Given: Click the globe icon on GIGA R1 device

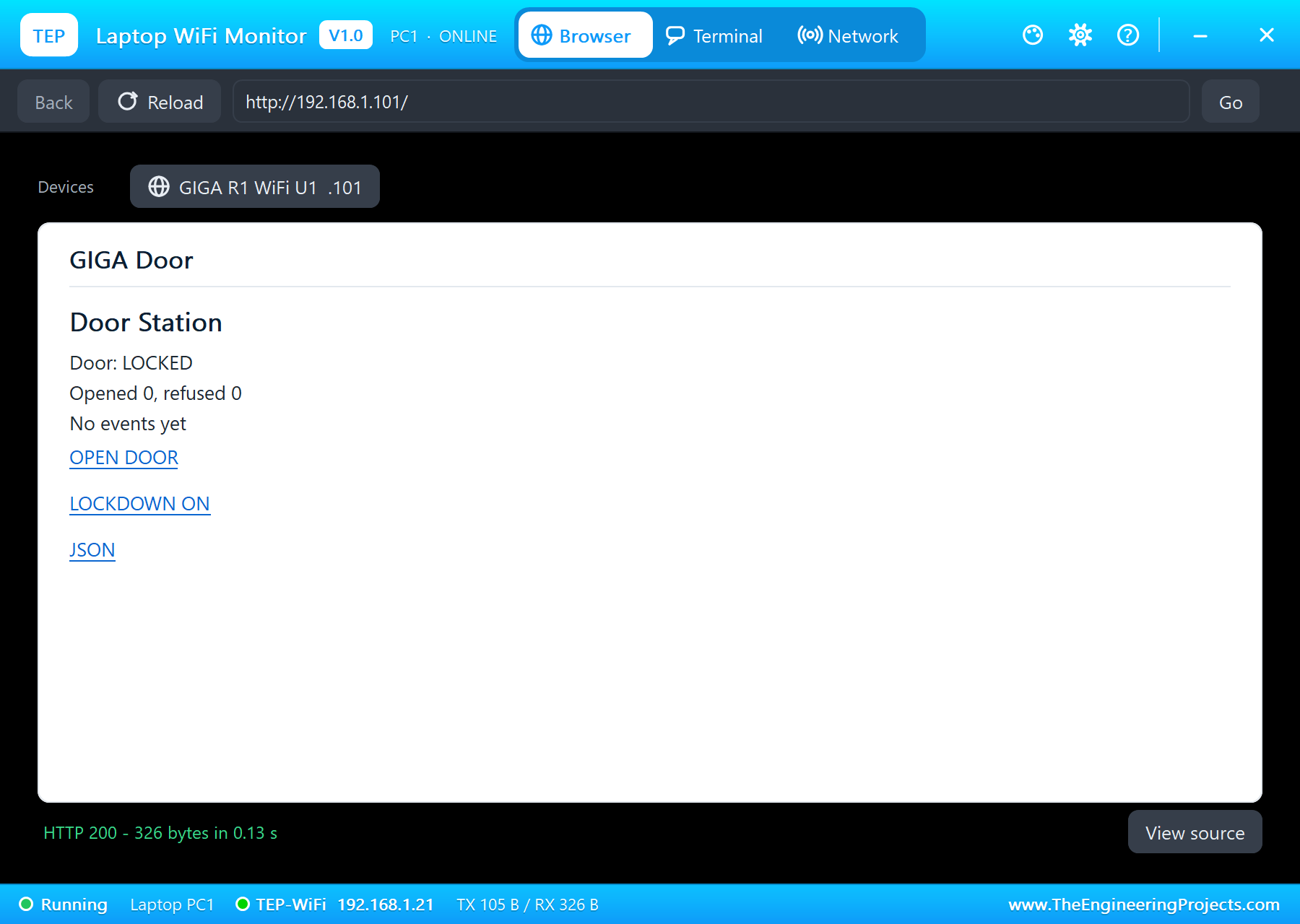Looking at the screenshot, I should point(159,187).
